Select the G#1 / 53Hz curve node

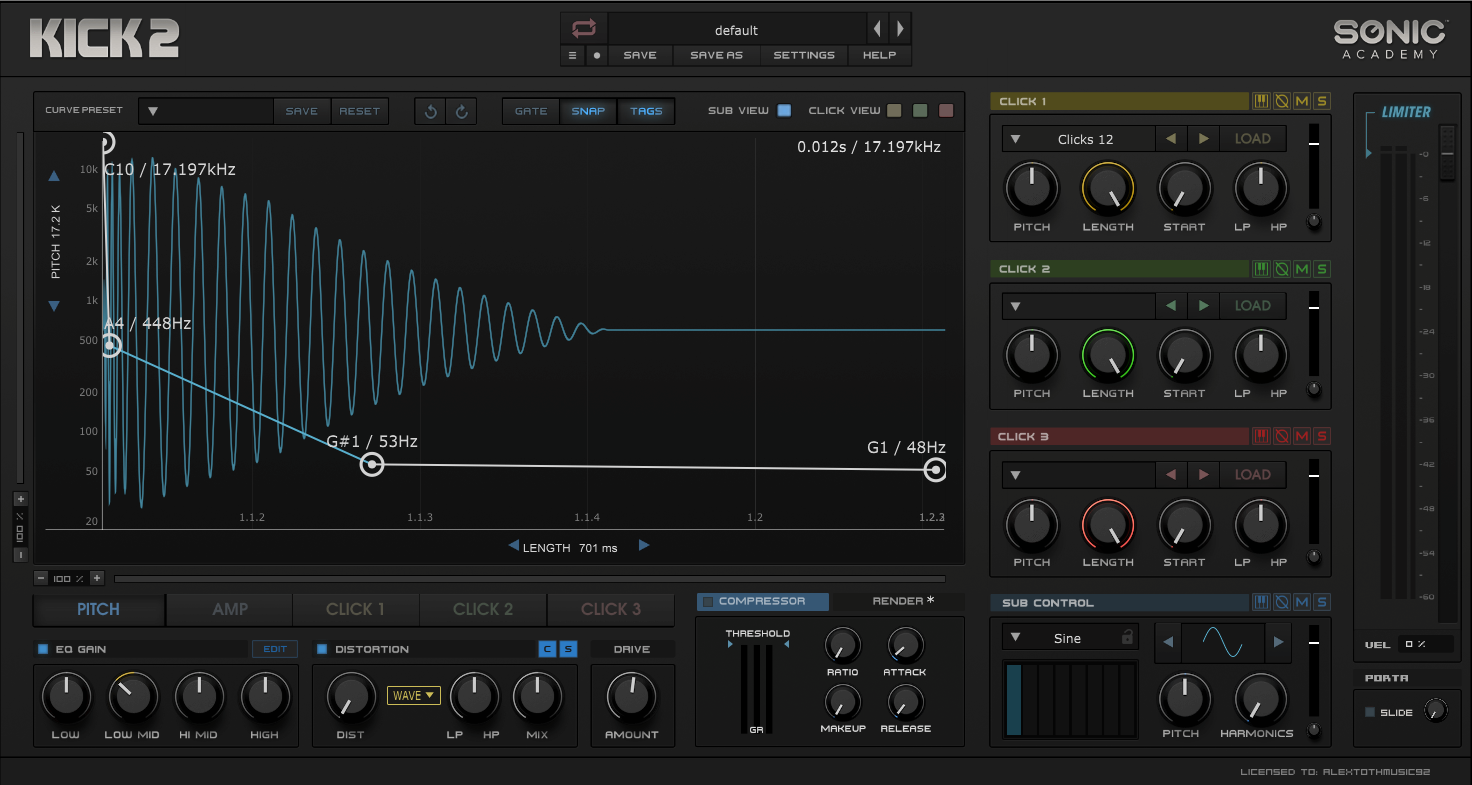click(x=372, y=464)
